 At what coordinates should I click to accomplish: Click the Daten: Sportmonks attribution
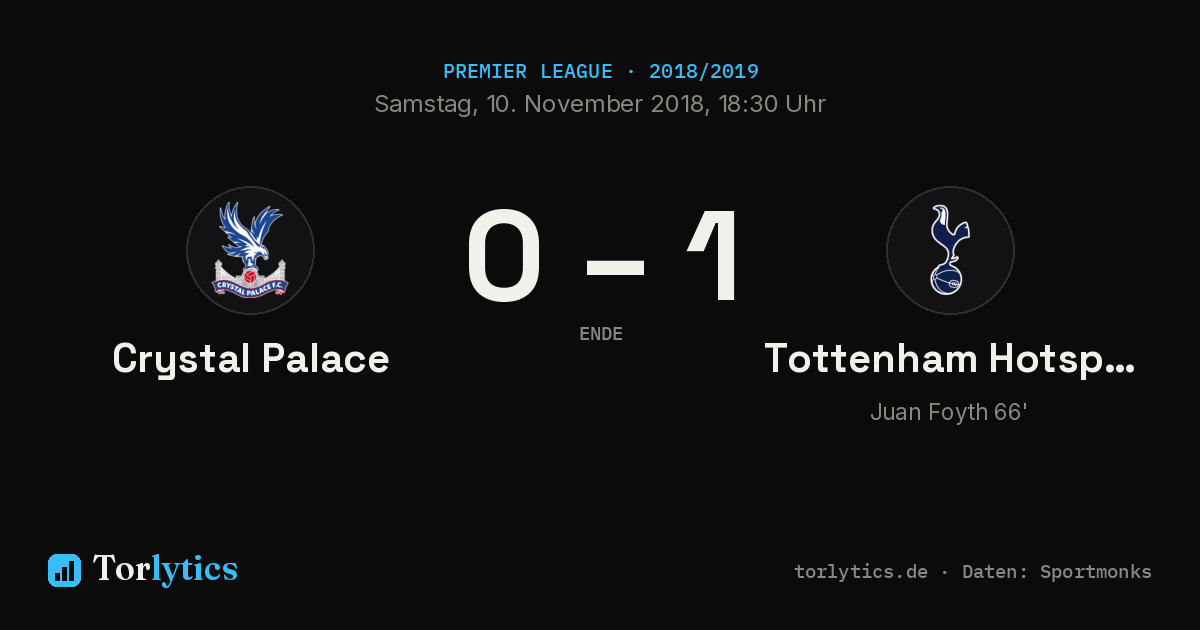(x=1057, y=572)
